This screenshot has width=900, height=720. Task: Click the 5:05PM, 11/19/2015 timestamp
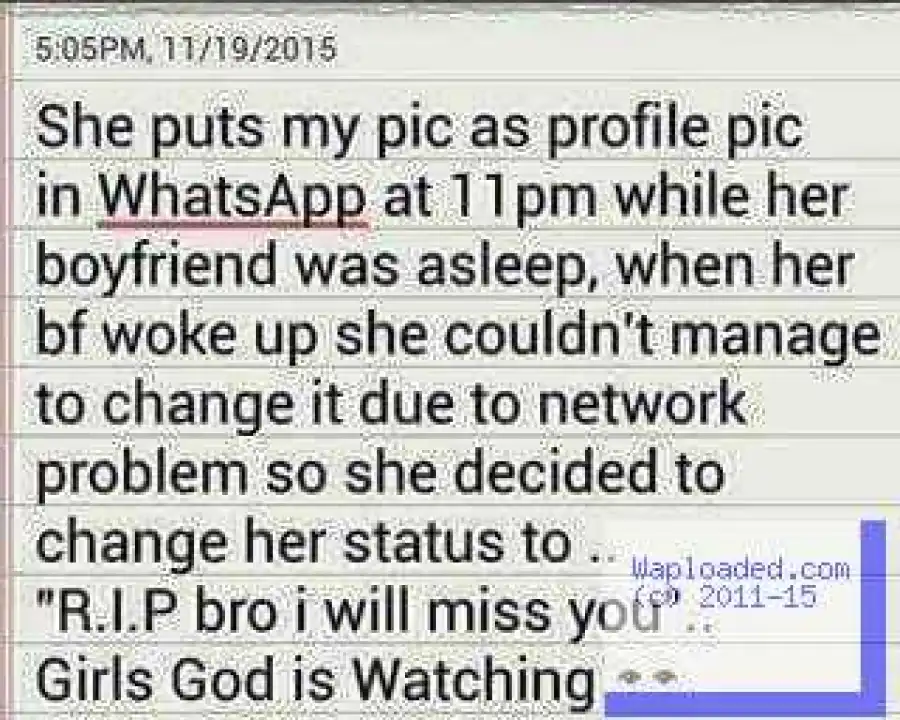185,49
